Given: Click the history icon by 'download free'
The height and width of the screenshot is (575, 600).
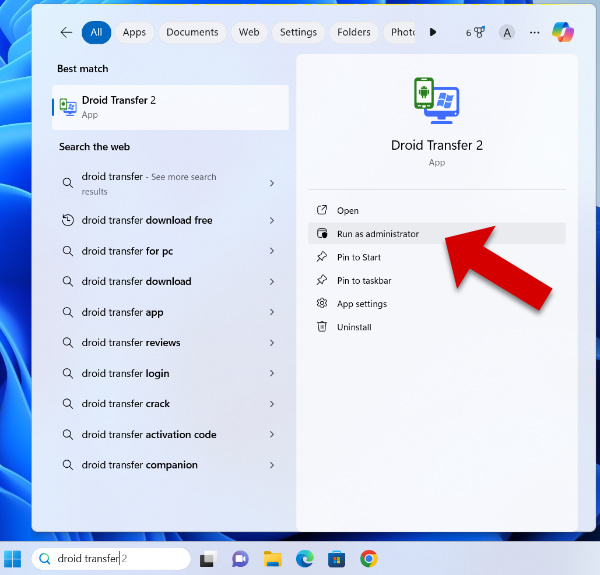Looking at the screenshot, I should 68,220.
